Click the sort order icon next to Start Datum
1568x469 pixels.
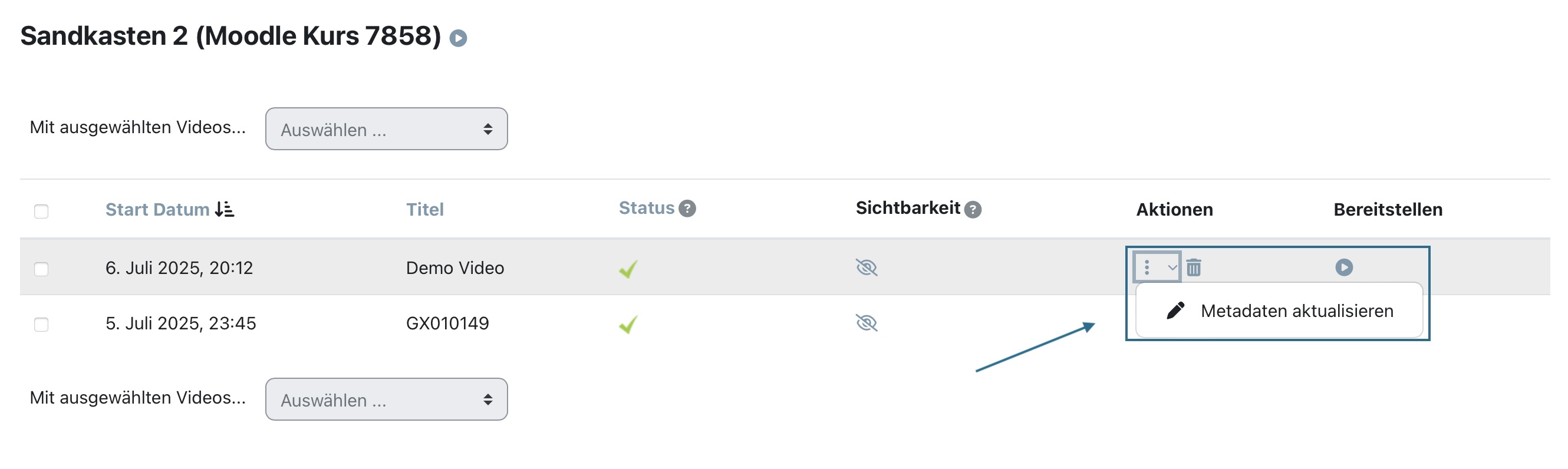point(225,209)
